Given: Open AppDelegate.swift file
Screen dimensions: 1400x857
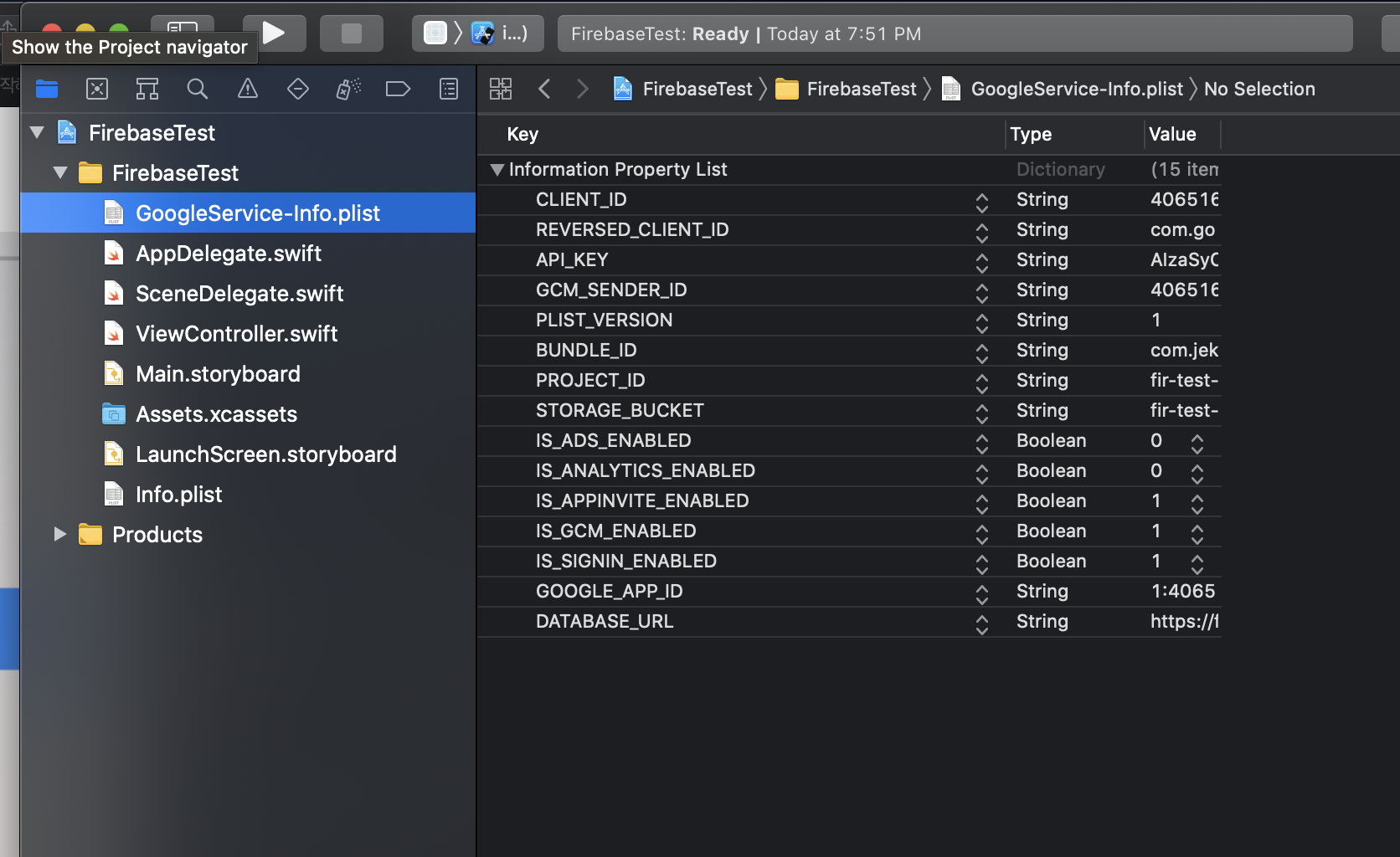Looking at the screenshot, I should 248,253.
